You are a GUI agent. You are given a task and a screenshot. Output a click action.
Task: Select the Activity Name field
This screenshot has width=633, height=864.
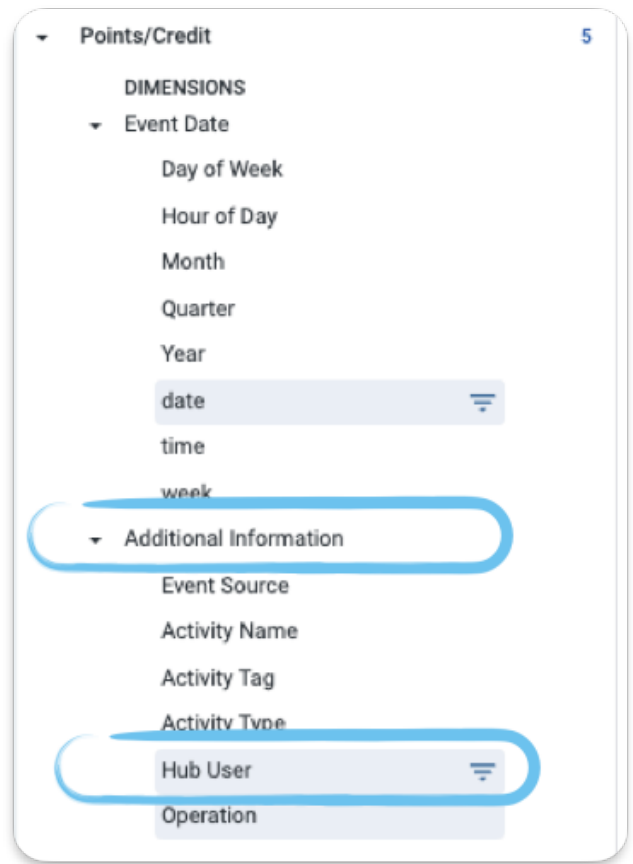(x=230, y=631)
